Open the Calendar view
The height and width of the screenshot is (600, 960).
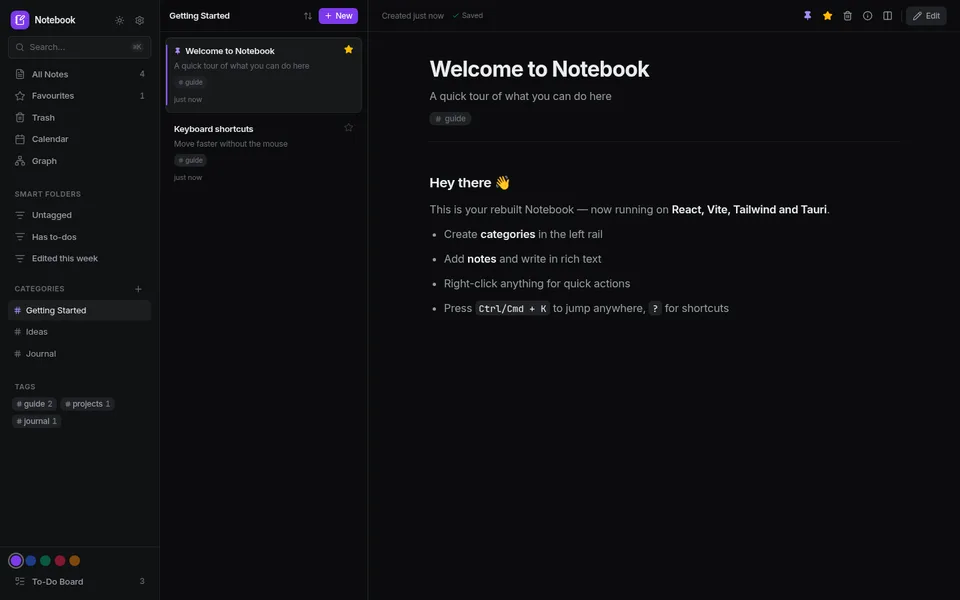pyautogui.click(x=80, y=139)
